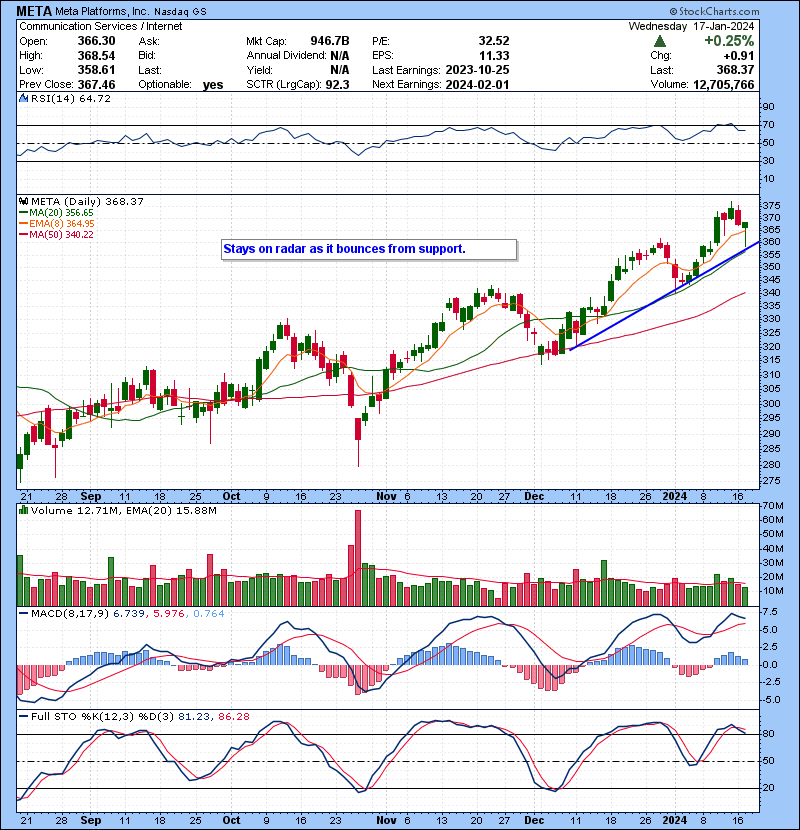Click the +0.25% percent change
Screen dimensions: 800x830
(x=729, y=41)
